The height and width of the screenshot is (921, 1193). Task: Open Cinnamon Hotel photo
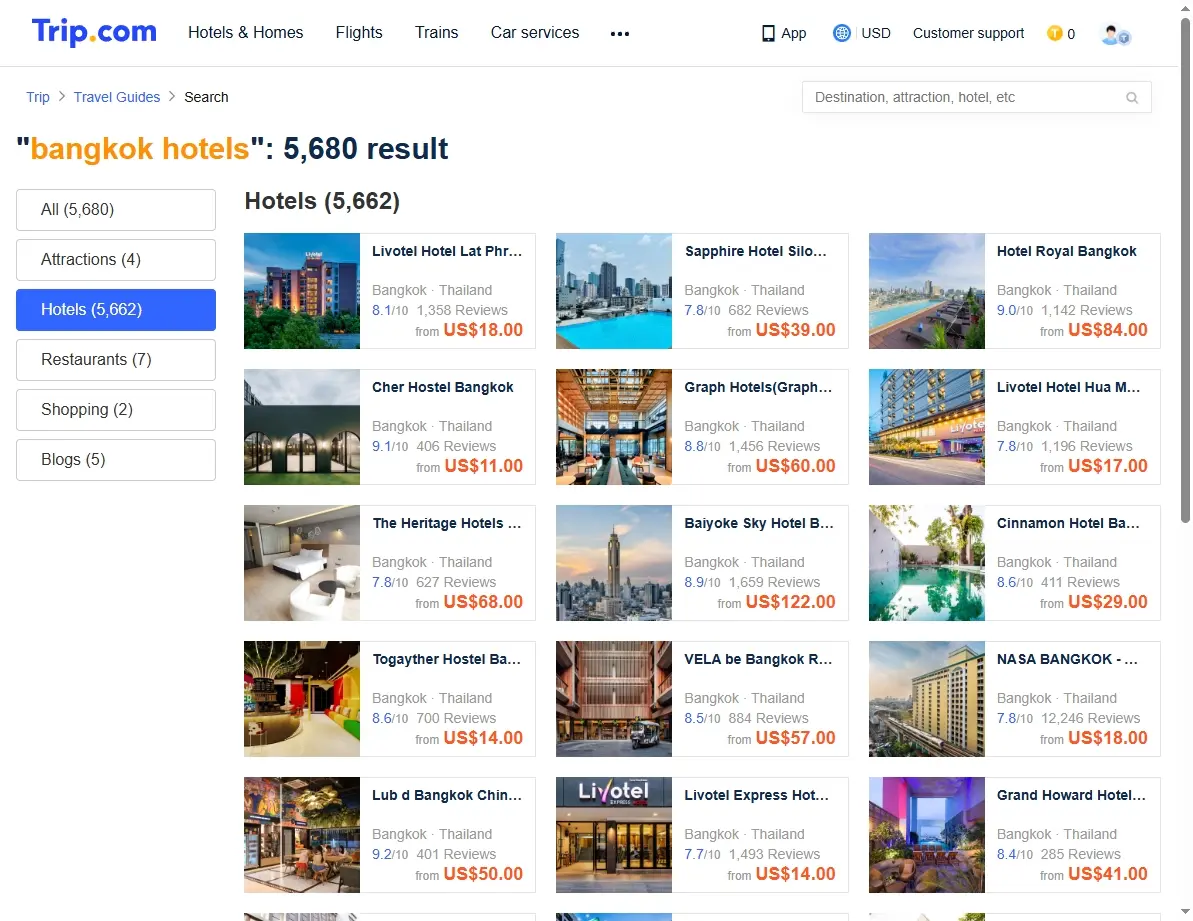[x=927, y=564]
